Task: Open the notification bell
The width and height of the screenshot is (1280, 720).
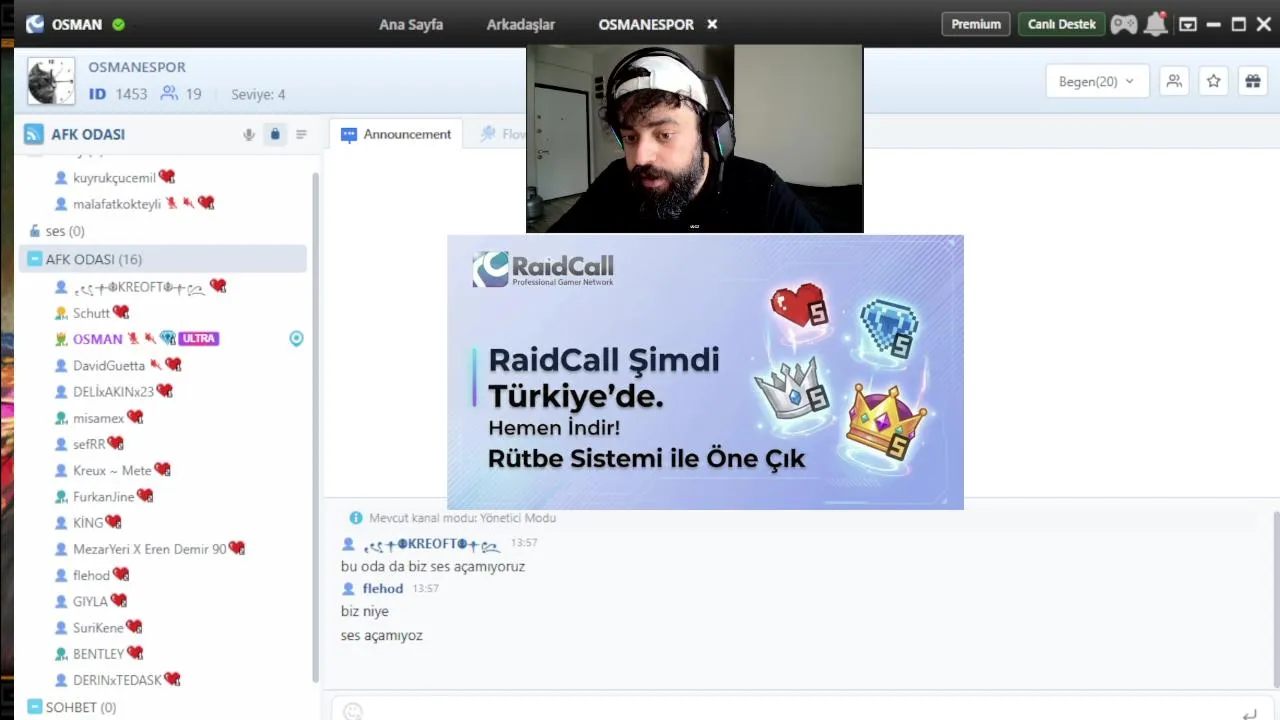Action: 1157,24
